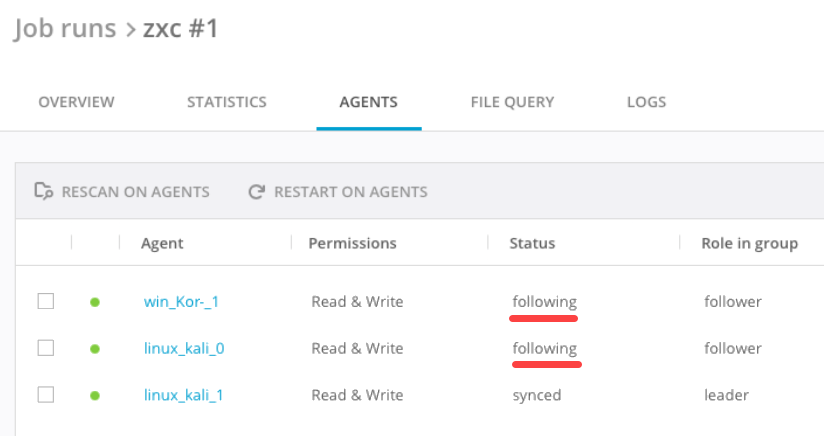Open the linux_kali_1 agent link
824x436 pixels.
pos(183,395)
